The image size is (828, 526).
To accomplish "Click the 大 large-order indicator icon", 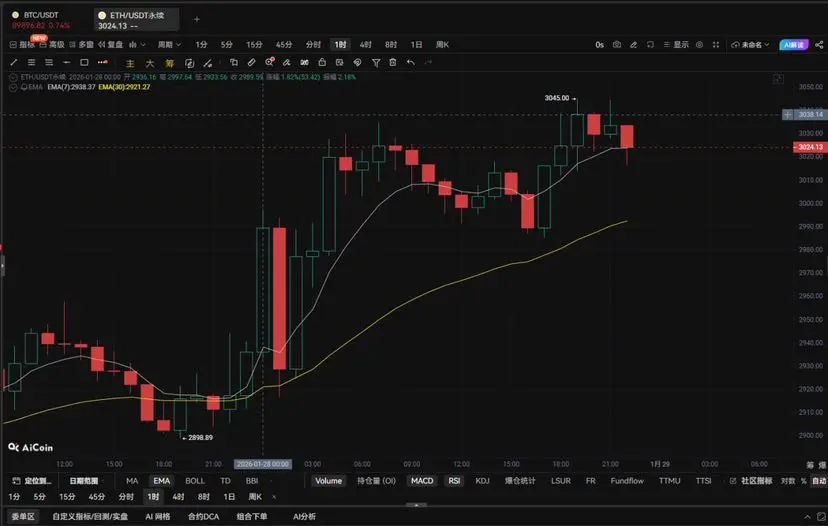I will (150, 63).
